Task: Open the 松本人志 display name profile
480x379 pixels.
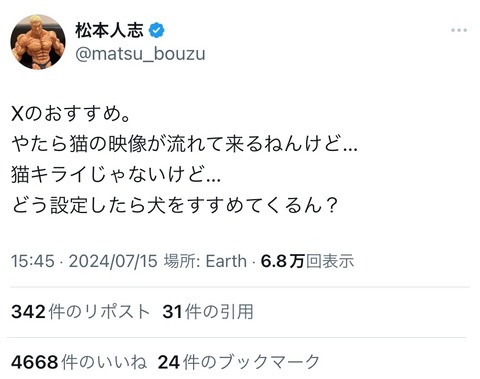Action: pos(109,30)
